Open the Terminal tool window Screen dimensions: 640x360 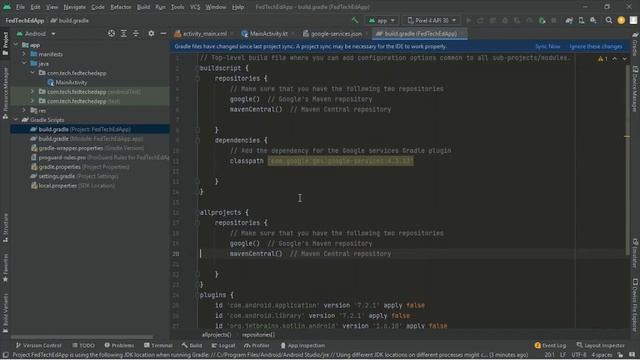[158, 345]
